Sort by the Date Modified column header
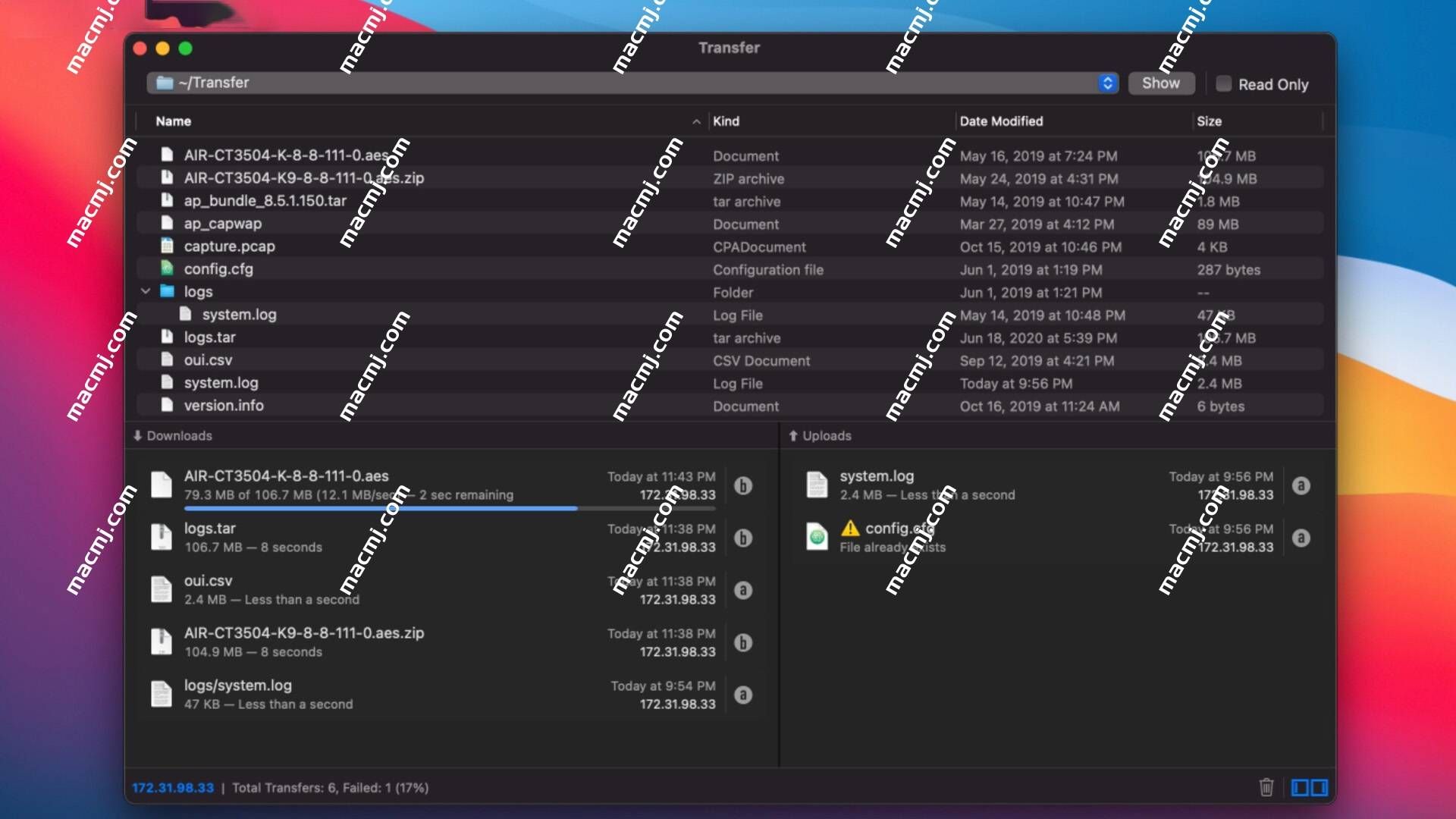 coord(1001,121)
